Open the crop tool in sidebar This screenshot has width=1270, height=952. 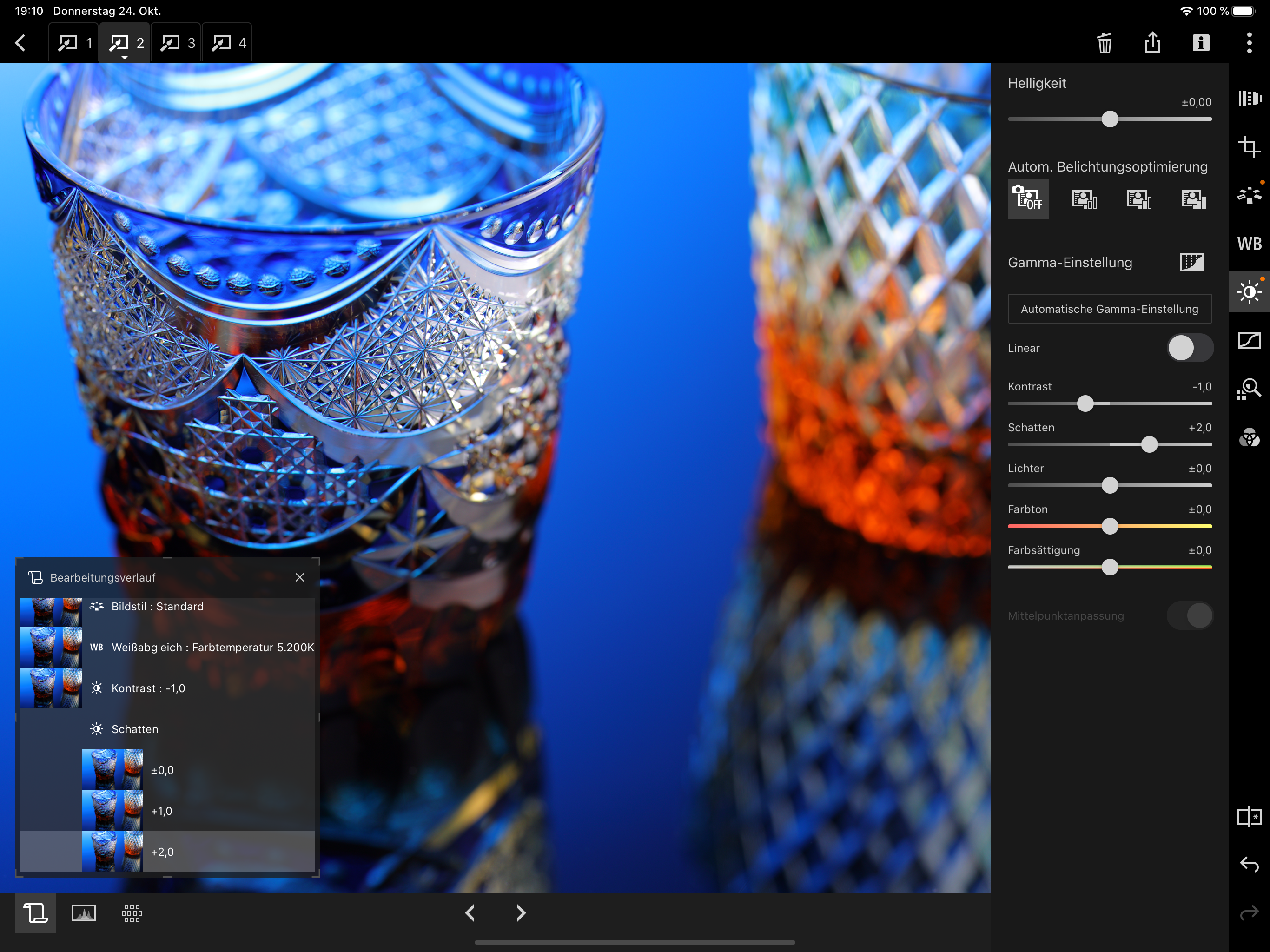1249,147
